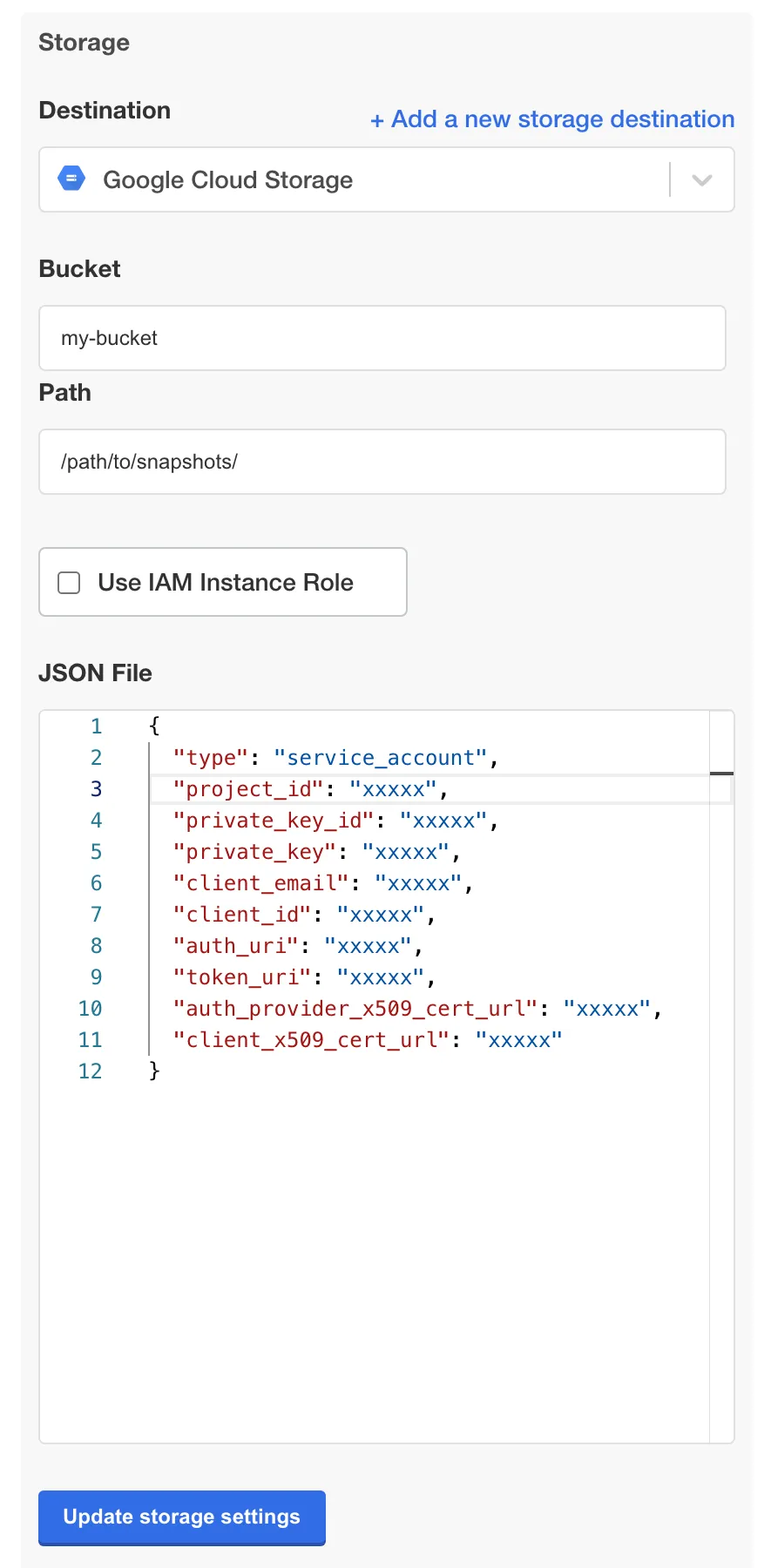Click the "client_id" key on line 7
This screenshot has width=771, height=1568.
click(x=242, y=915)
